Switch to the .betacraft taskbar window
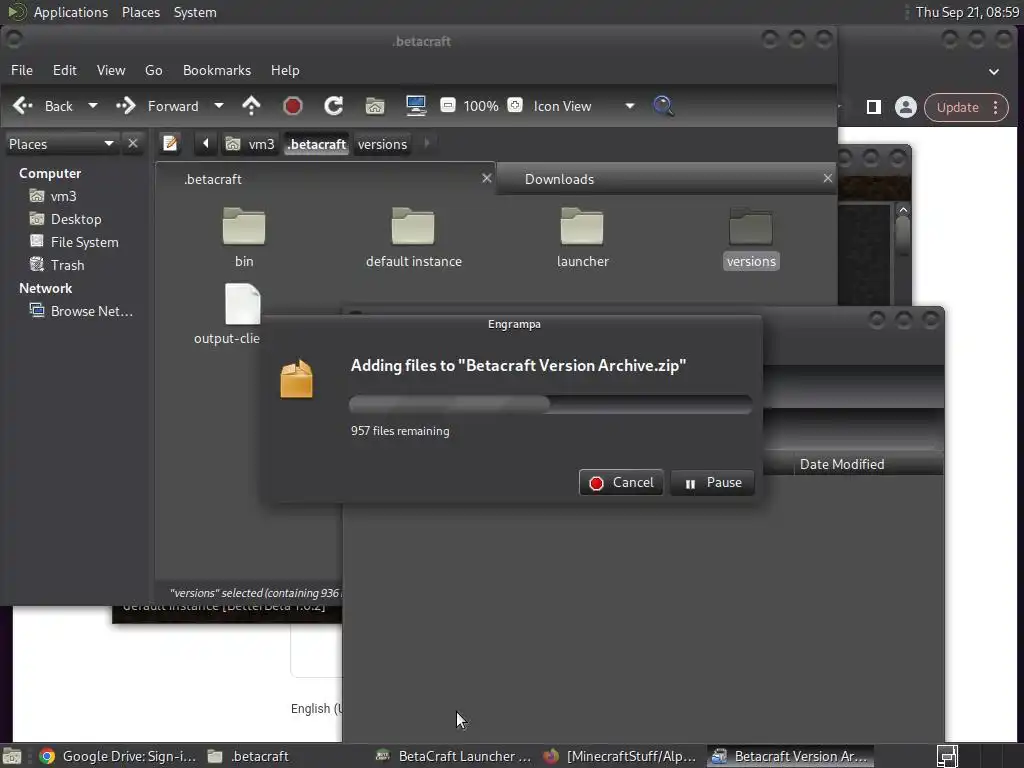Image resolution: width=1024 pixels, height=768 pixels. click(248, 756)
